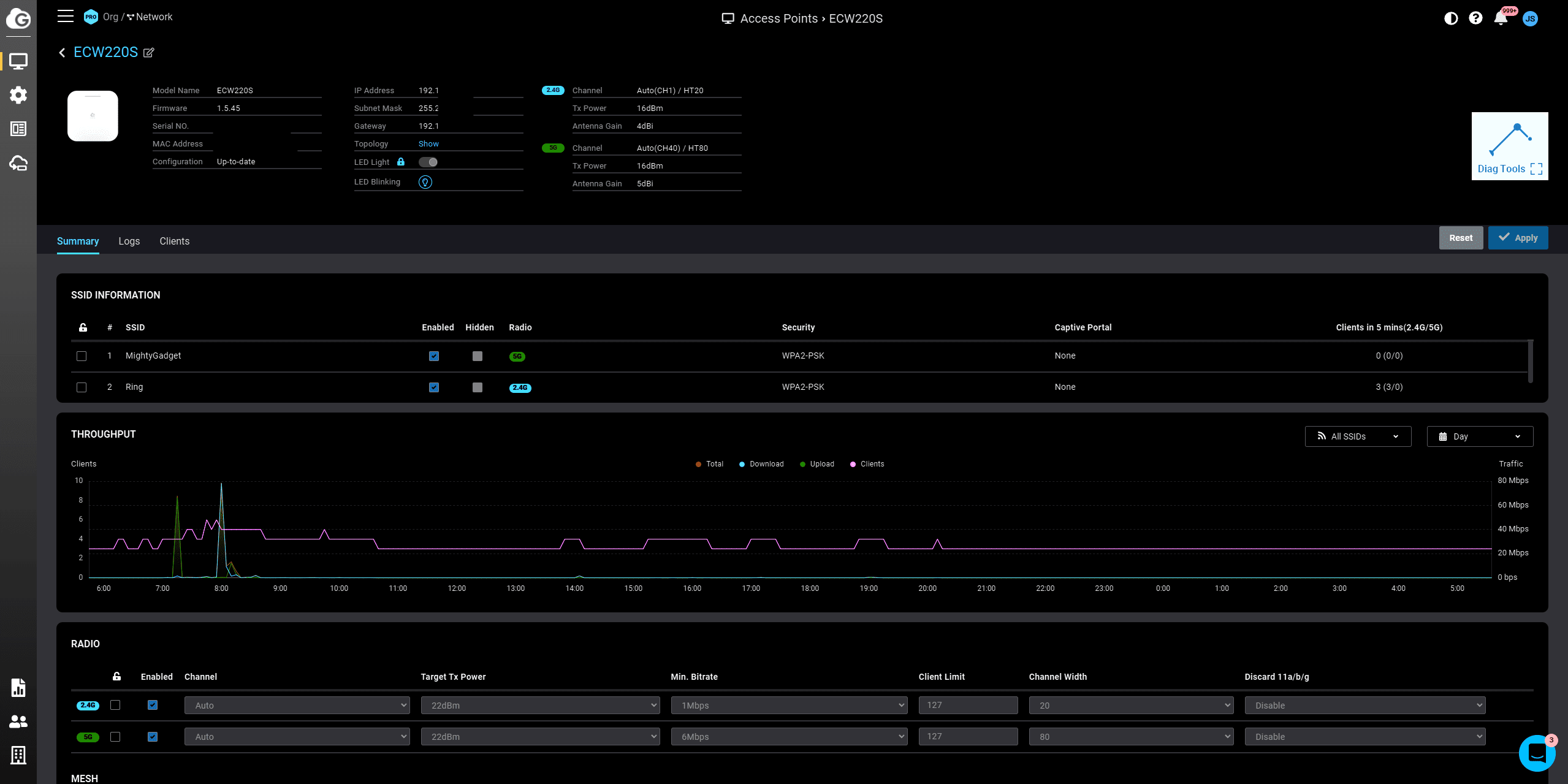Open 5G Channel Width dropdown
Screen dimensions: 1568x784
tap(1131, 737)
